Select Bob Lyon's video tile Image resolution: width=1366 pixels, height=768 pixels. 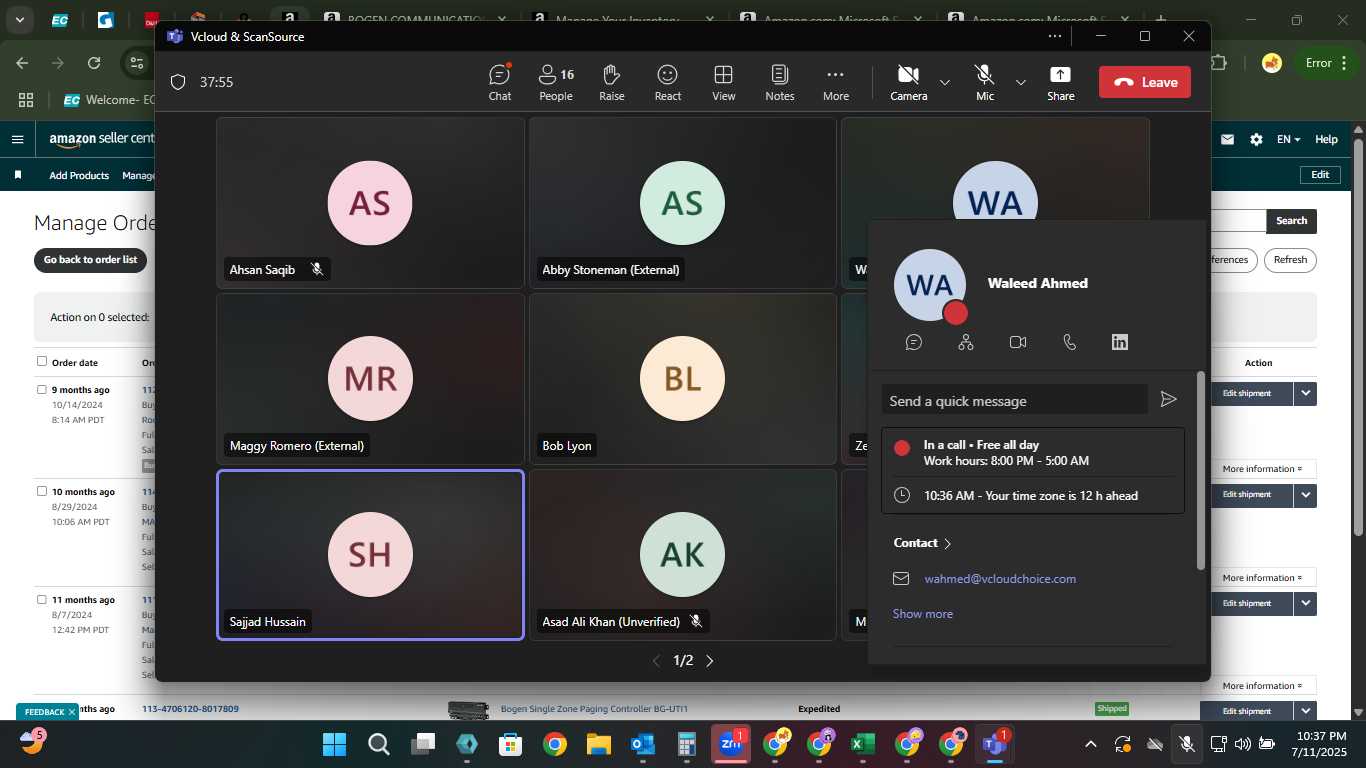[682, 379]
